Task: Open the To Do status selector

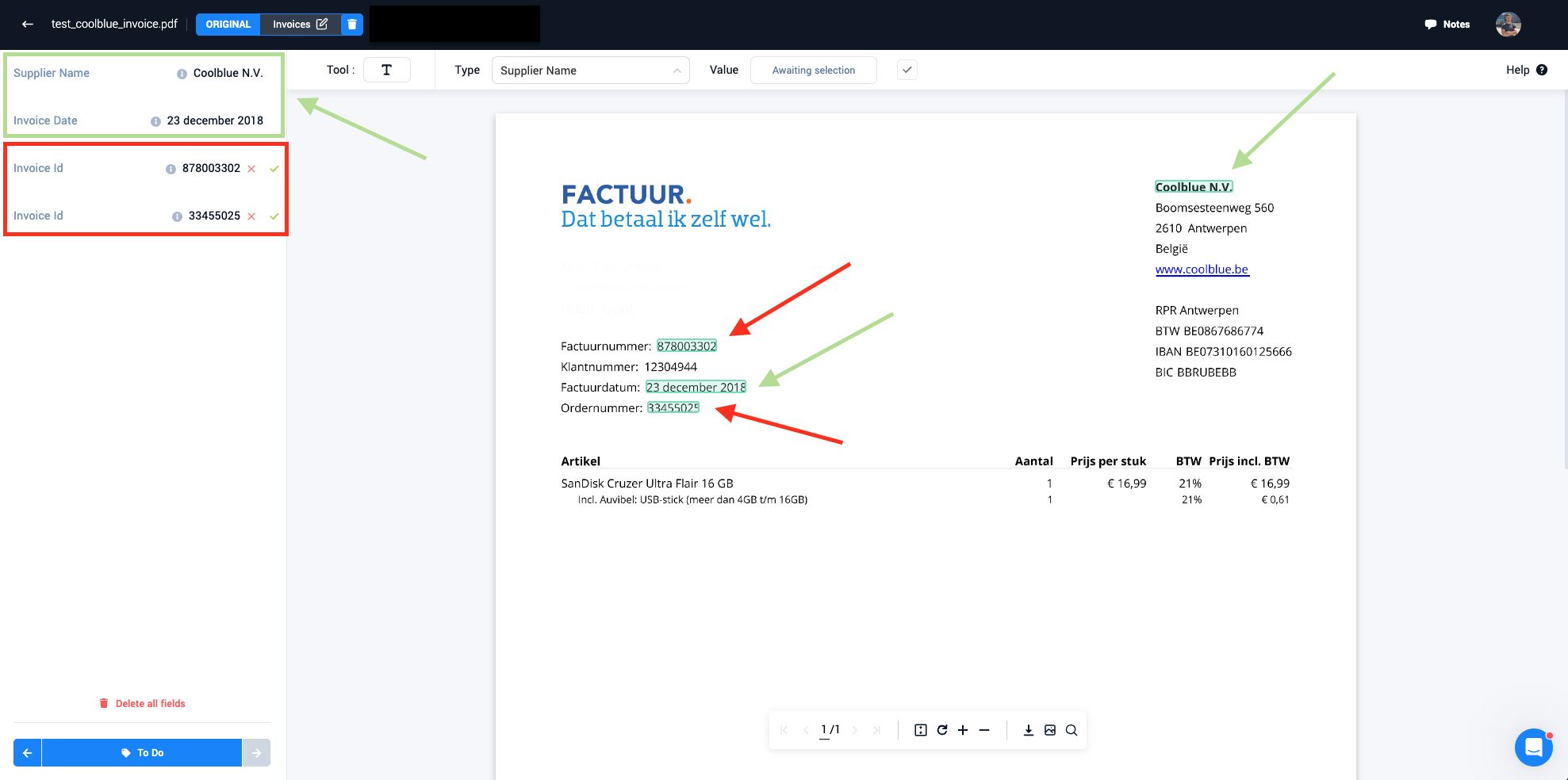Action: point(142,753)
